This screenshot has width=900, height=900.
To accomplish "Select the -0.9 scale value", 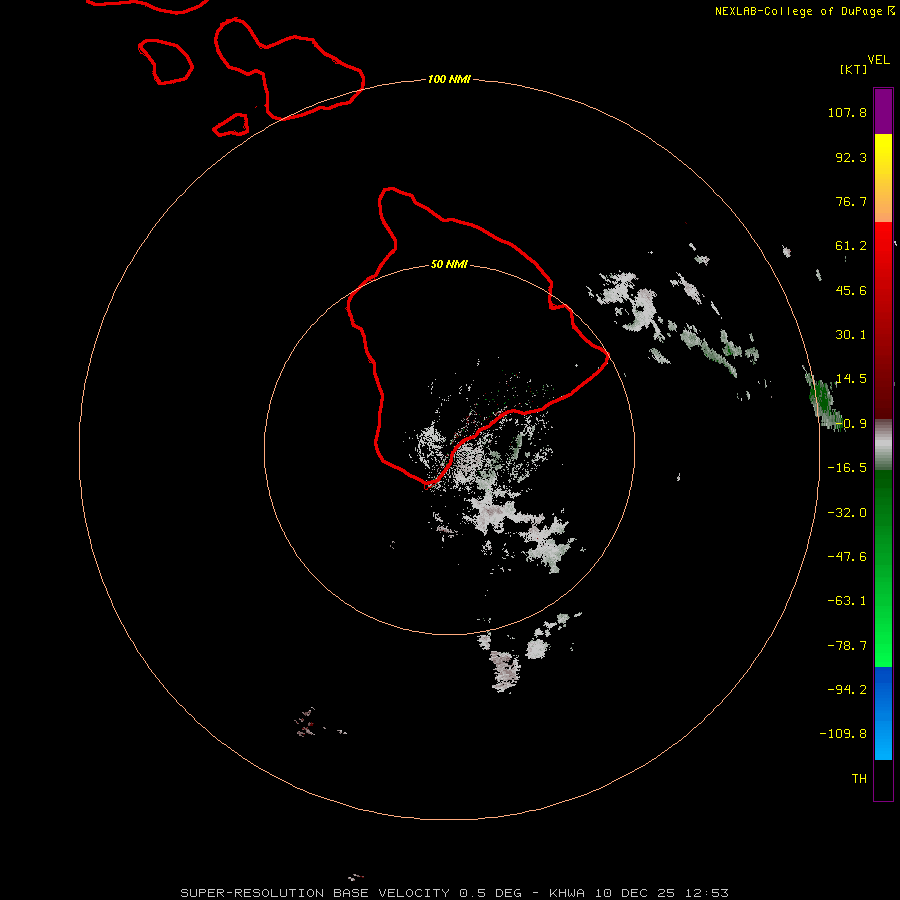I will click(x=851, y=424).
